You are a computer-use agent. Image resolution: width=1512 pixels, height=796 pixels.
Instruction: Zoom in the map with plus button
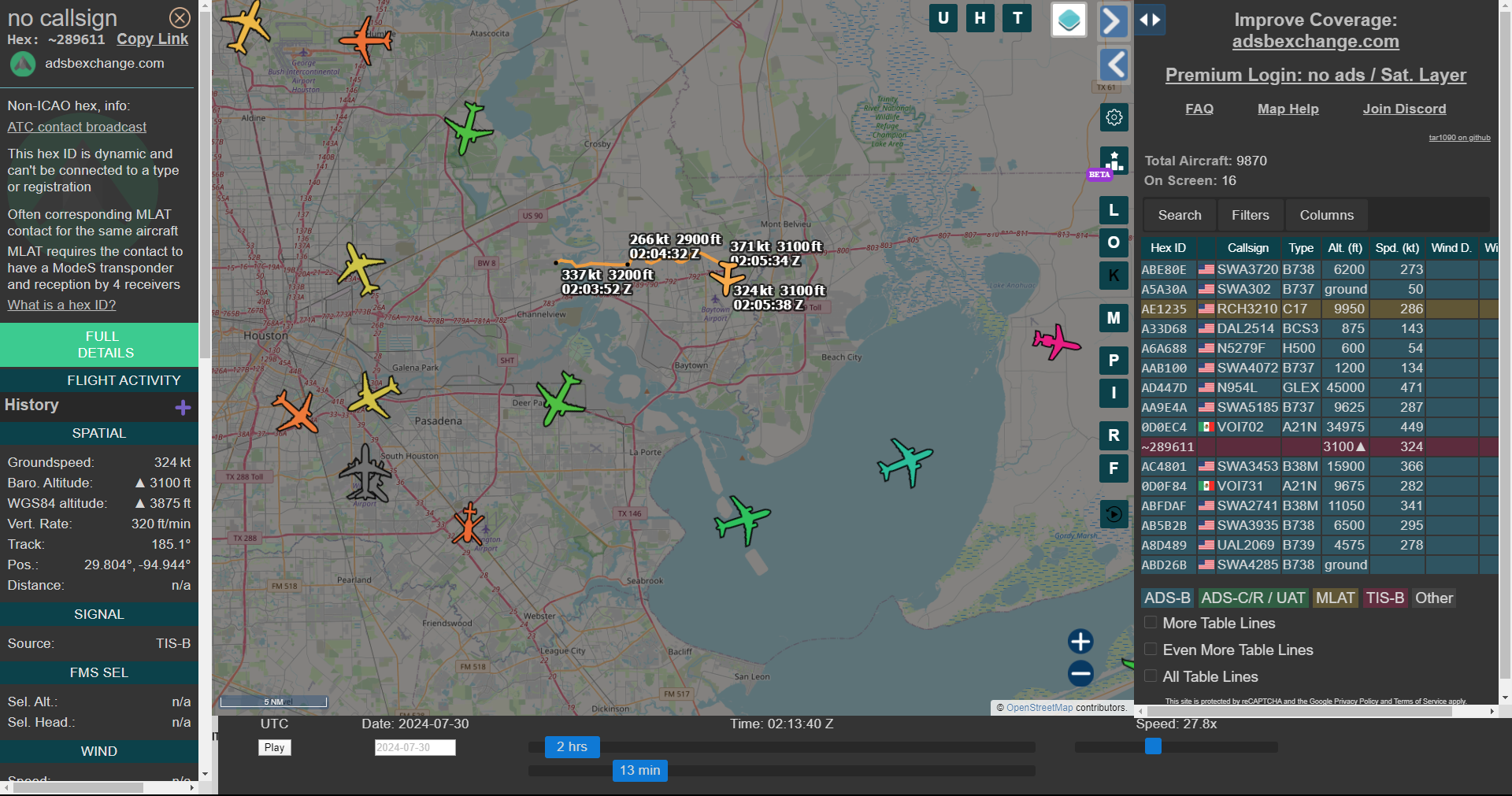point(1080,642)
